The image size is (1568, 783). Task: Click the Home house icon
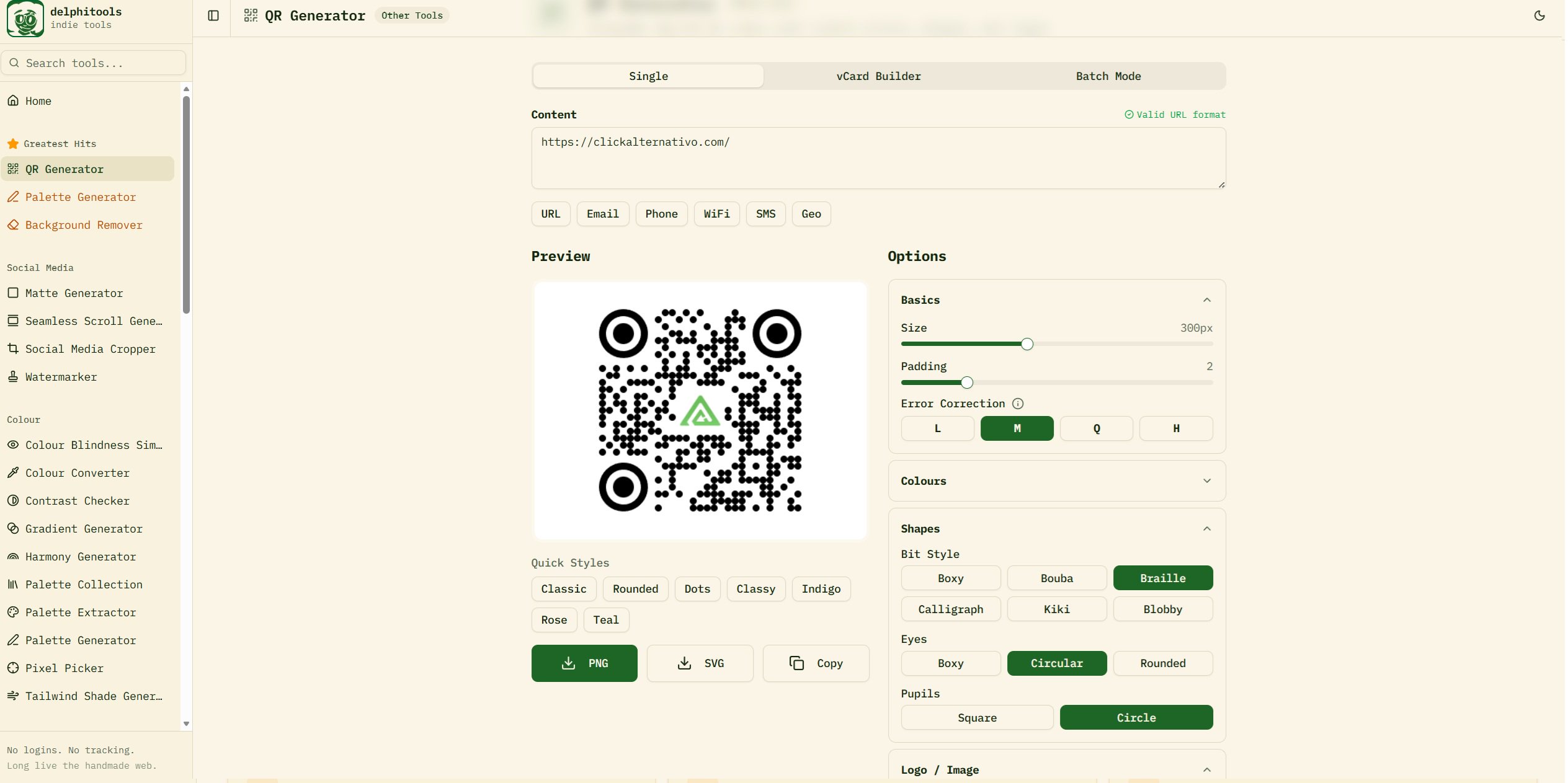(13, 100)
